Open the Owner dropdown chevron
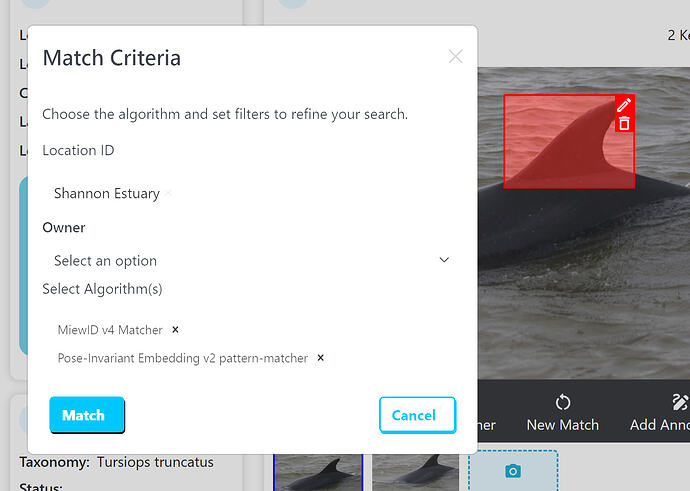690x491 pixels. pos(444,260)
